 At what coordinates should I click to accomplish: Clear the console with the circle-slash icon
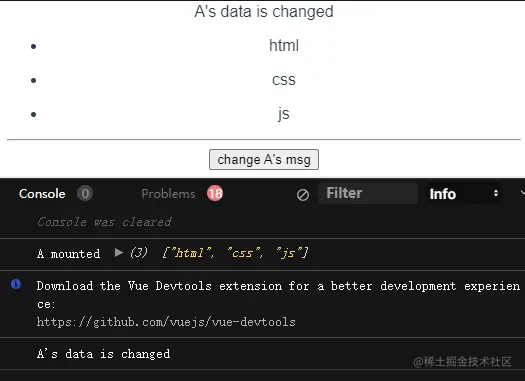[x=303, y=195]
